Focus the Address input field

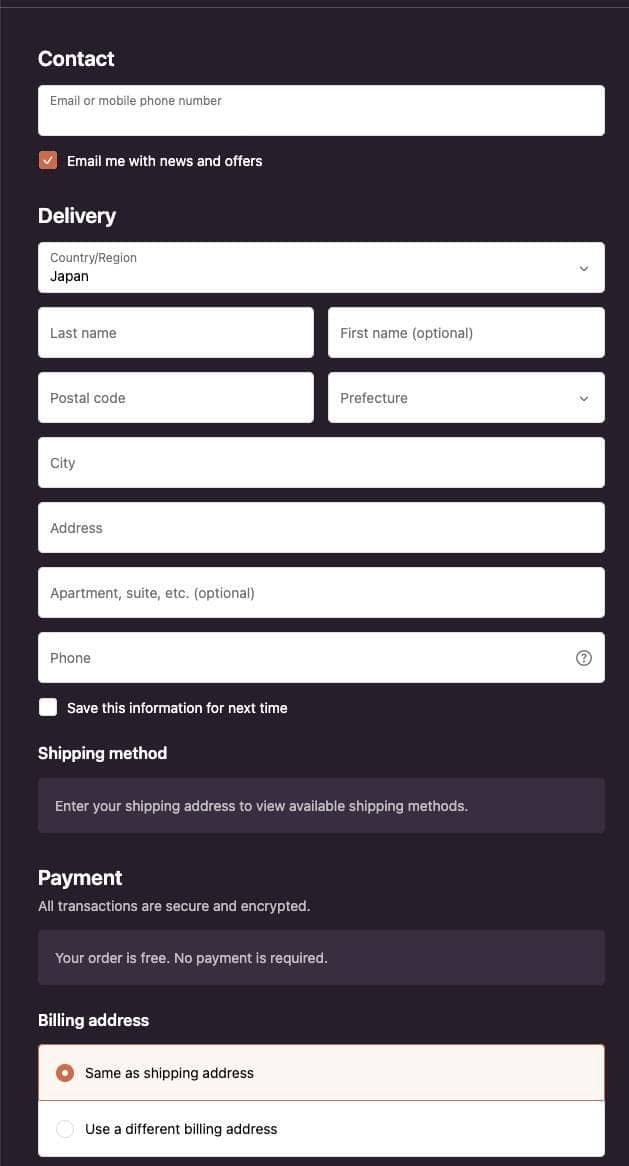320,528
